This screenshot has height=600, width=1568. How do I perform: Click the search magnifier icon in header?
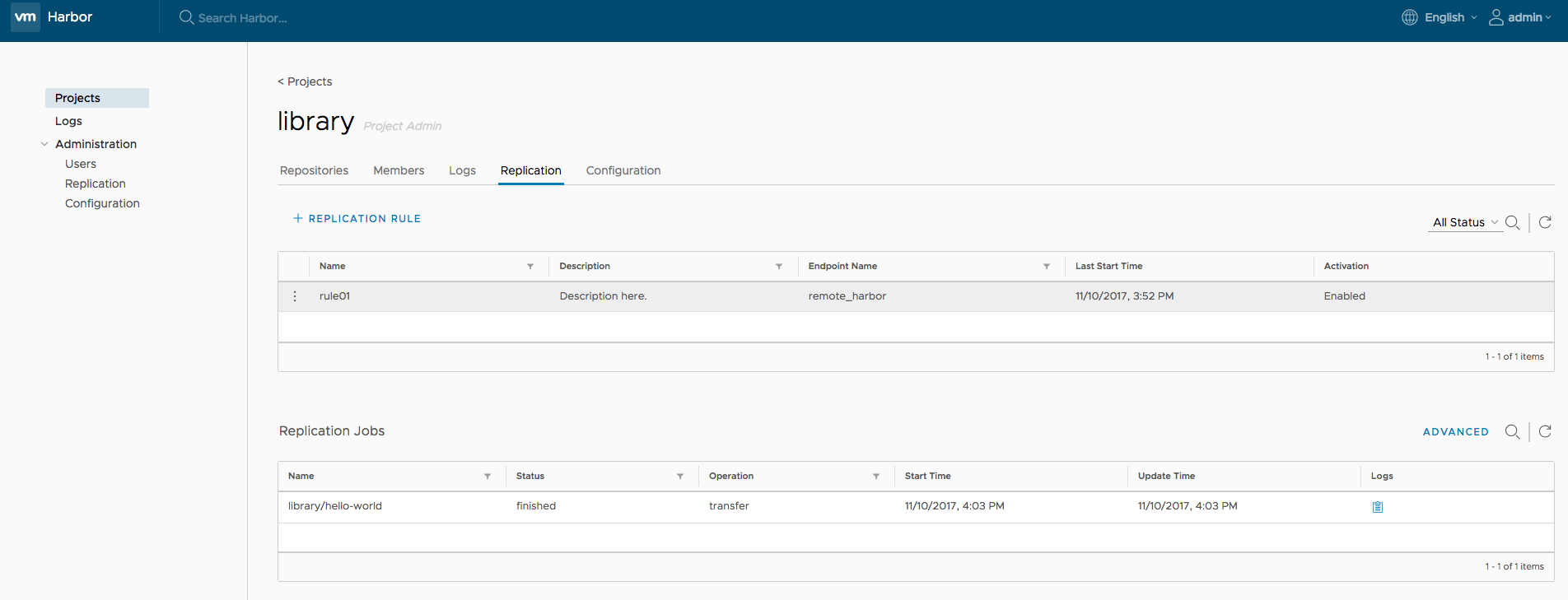[x=187, y=17]
